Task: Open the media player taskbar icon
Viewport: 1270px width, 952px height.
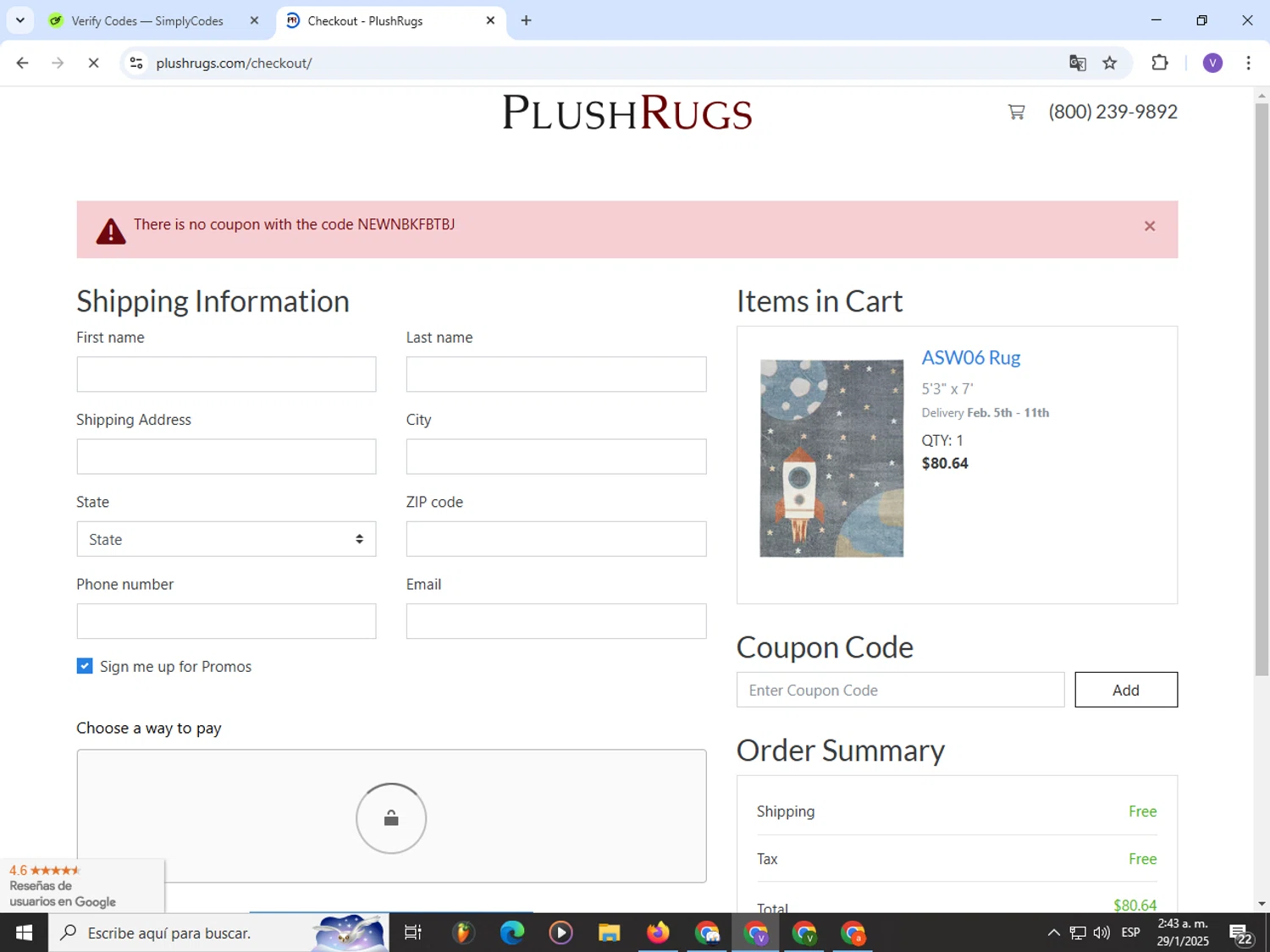Action: click(560, 933)
